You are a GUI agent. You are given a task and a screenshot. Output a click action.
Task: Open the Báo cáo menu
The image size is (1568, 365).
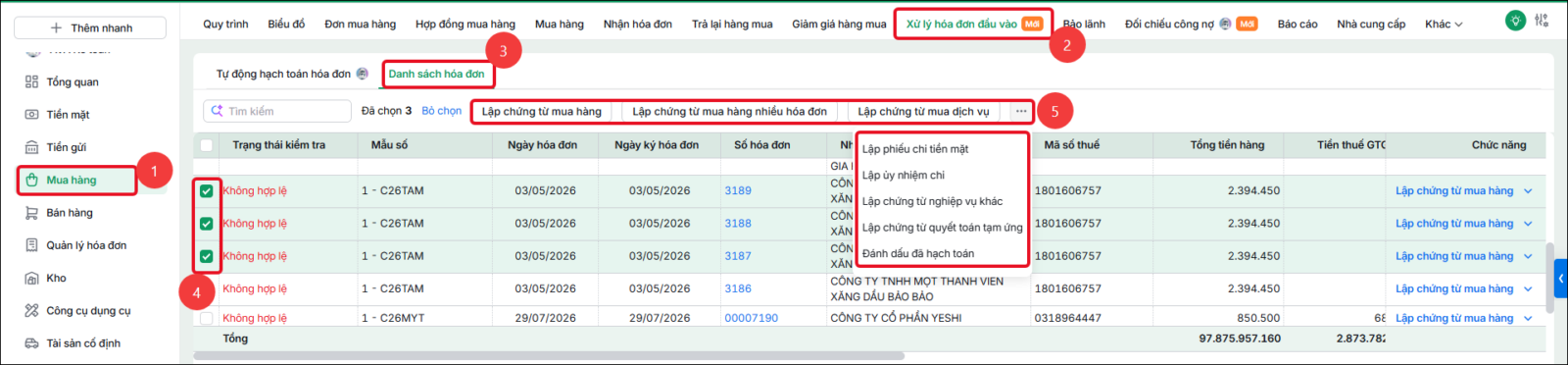click(1298, 24)
